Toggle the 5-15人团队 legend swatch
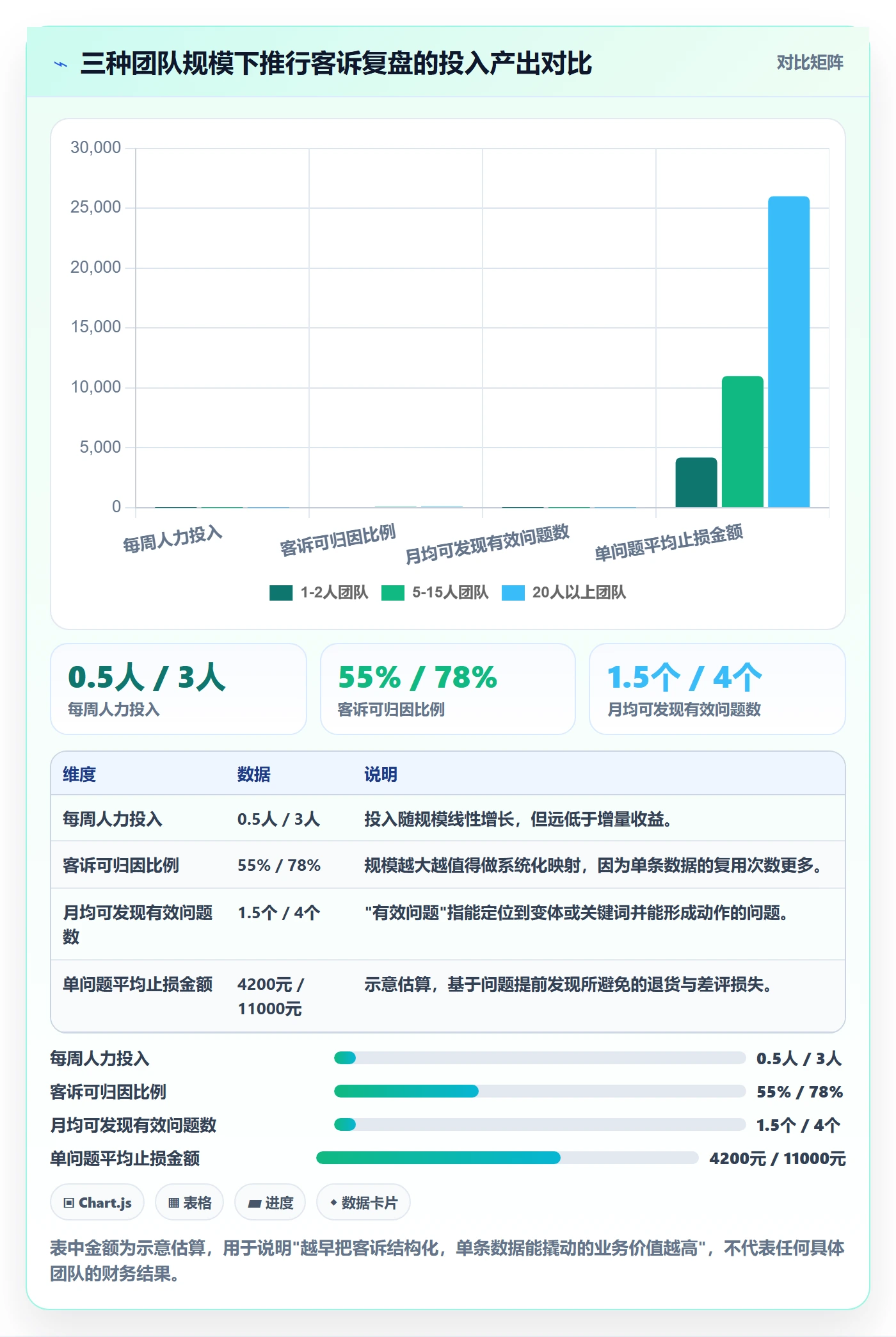Image resolution: width=896 pixels, height=1337 pixels. point(392,593)
